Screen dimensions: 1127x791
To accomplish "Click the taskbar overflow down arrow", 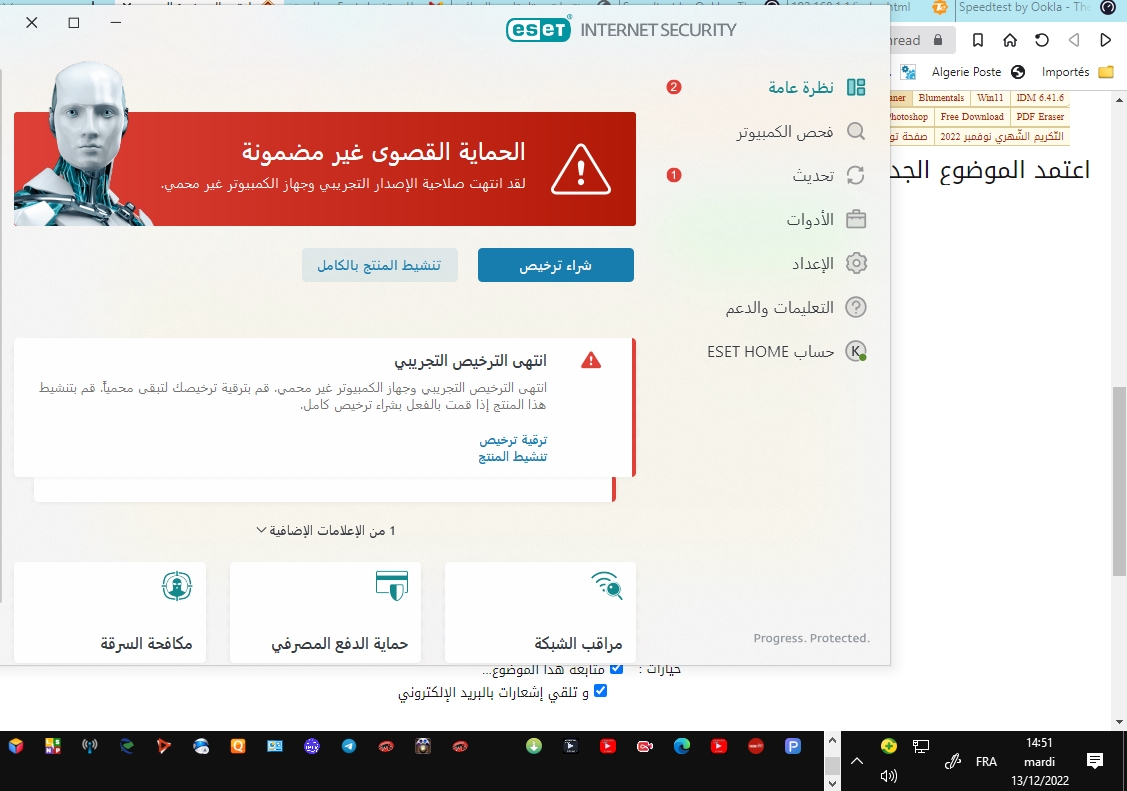I will pos(832,784).
